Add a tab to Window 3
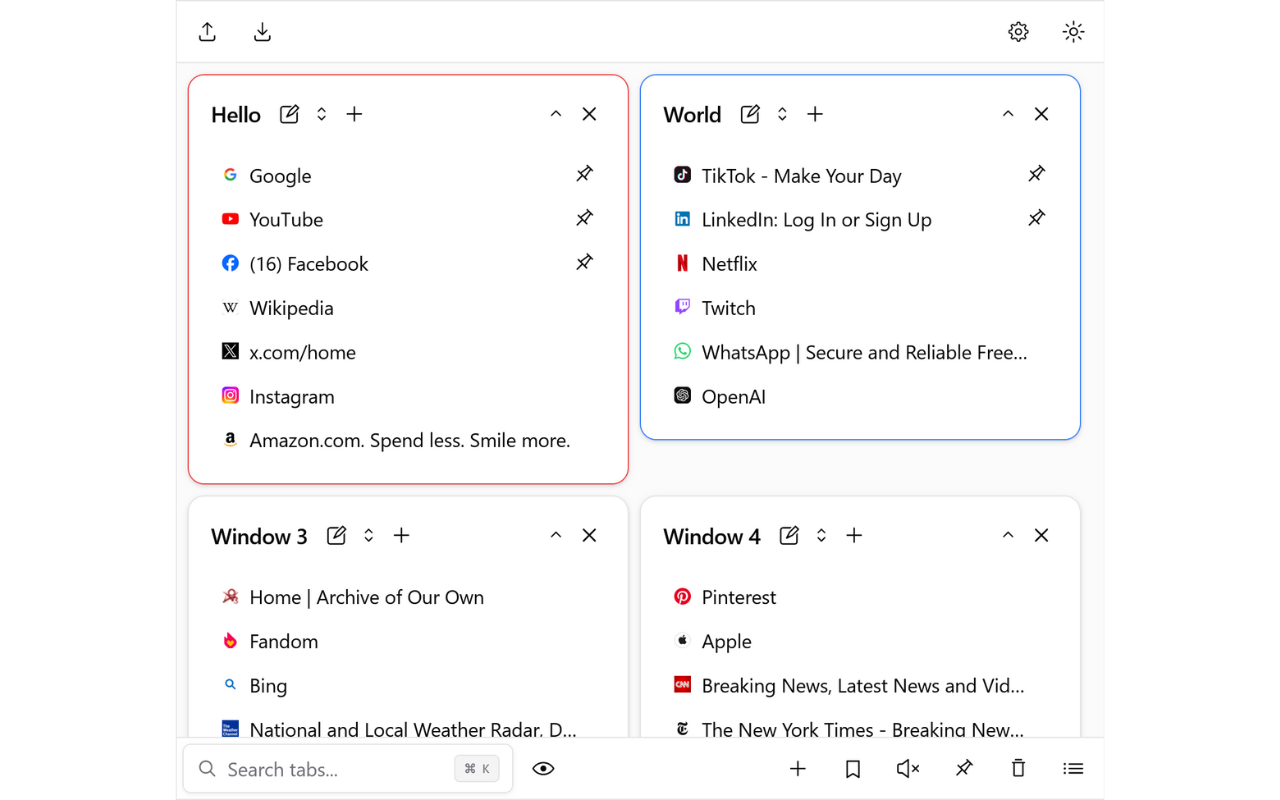Screen dimensions: 1280x800 pyautogui.click(x=401, y=536)
